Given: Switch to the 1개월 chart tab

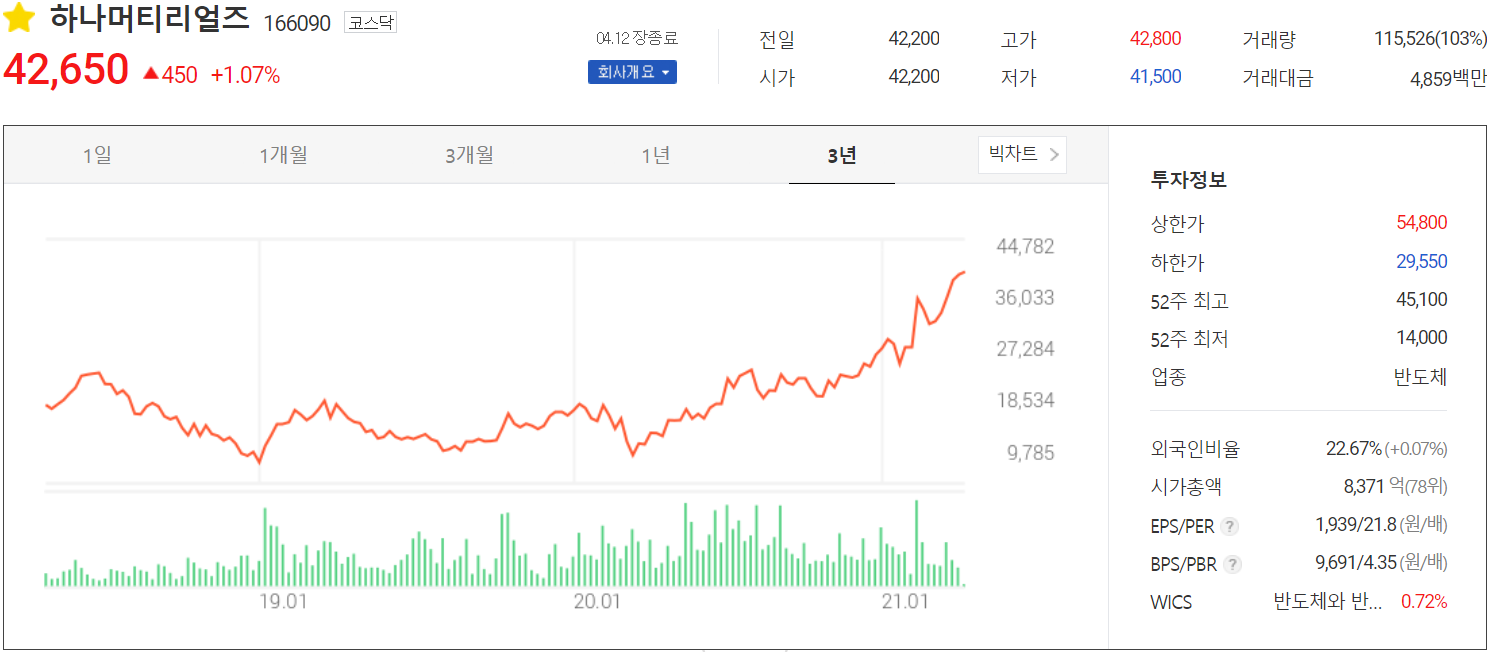Looking at the screenshot, I should 283,155.
